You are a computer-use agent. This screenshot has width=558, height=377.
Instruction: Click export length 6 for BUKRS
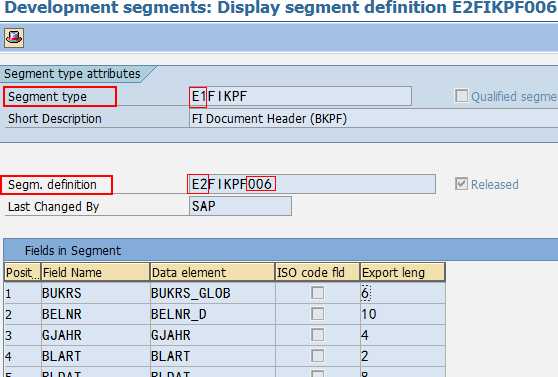coord(402,293)
